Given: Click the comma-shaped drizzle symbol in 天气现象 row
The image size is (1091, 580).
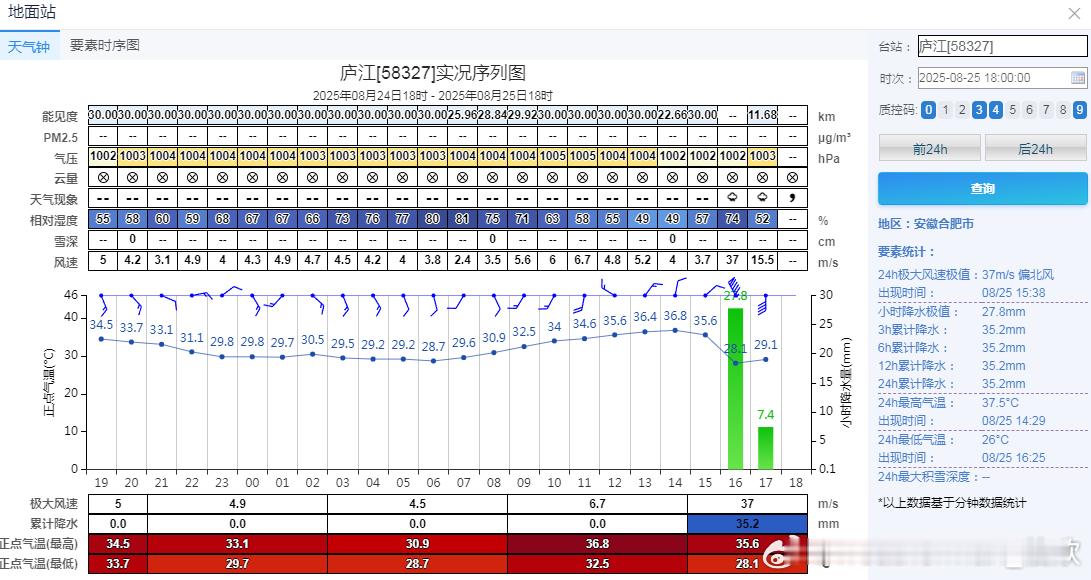Looking at the screenshot, I should 793,198.
